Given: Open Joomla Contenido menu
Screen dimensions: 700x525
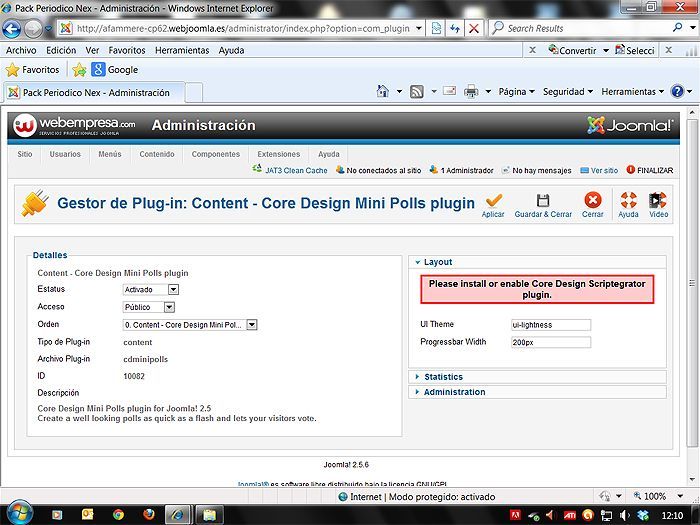Looking at the screenshot, I should pos(157,154).
